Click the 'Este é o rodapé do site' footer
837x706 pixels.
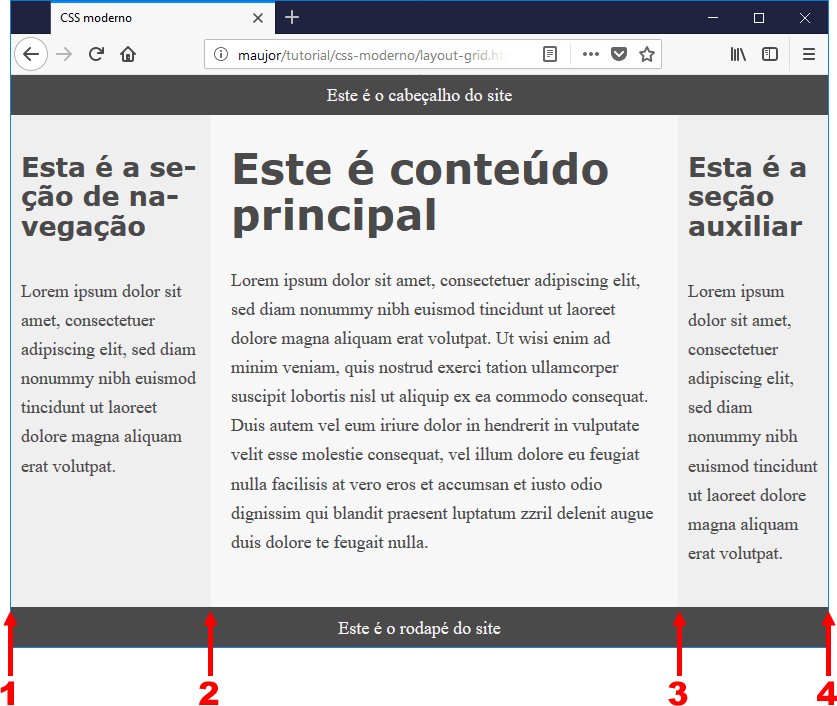(419, 628)
